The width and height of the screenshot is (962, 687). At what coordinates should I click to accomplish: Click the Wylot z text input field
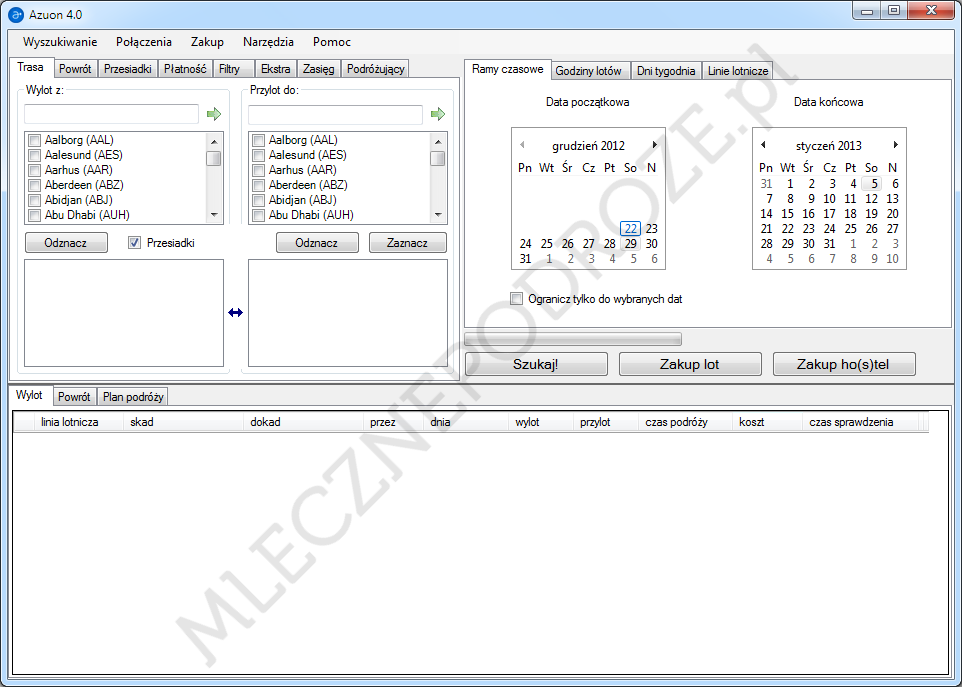coord(111,115)
